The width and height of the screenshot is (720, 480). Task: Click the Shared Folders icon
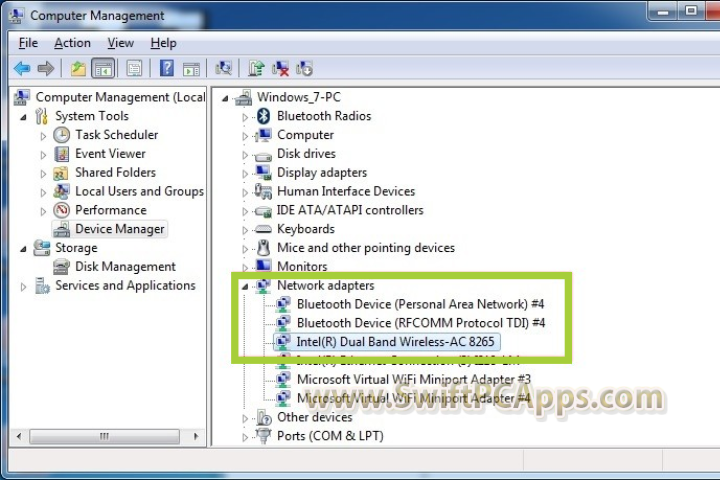(x=61, y=173)
